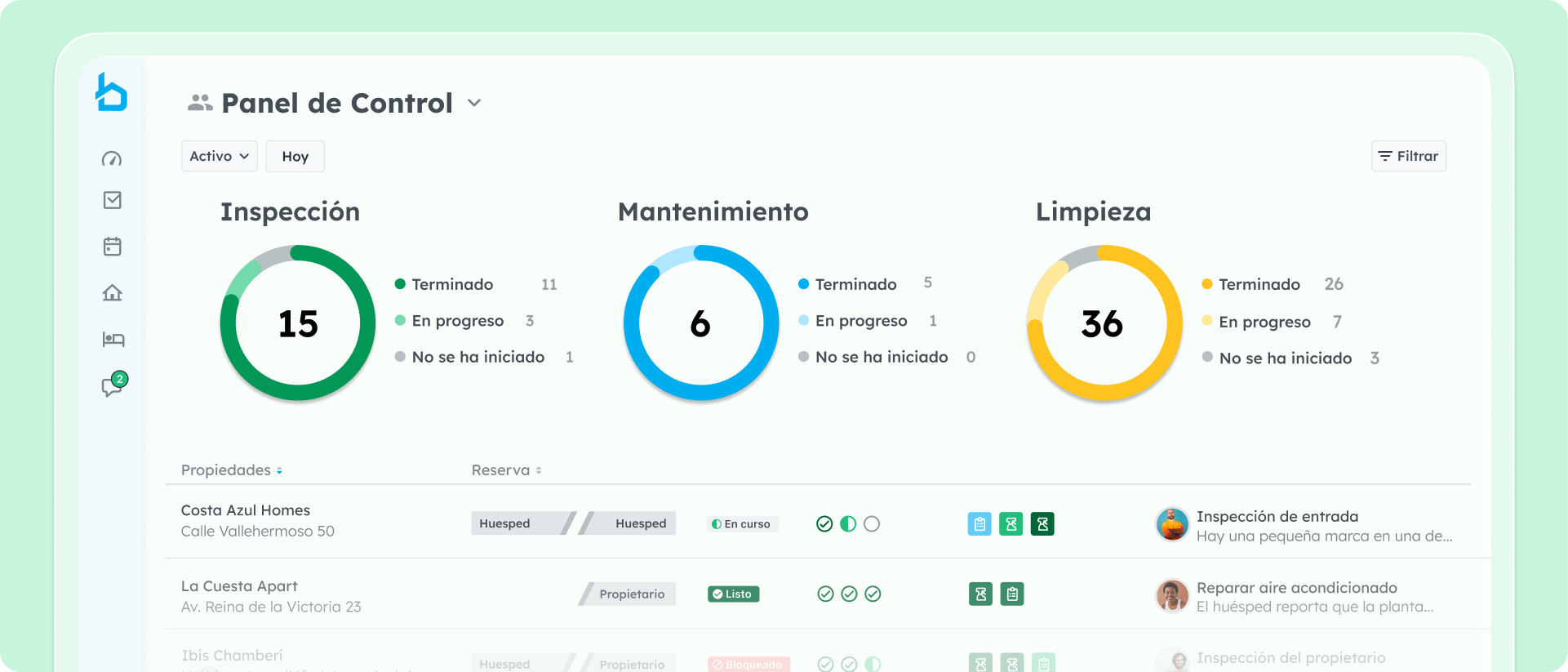Open the Filtrar filter button
The image size is (1568, 672).
[1408, 156]
